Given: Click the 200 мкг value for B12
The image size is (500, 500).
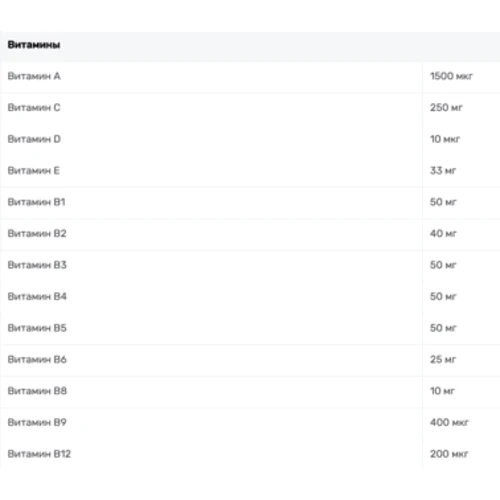Looking at the screenshot, I should pos(449,454).
